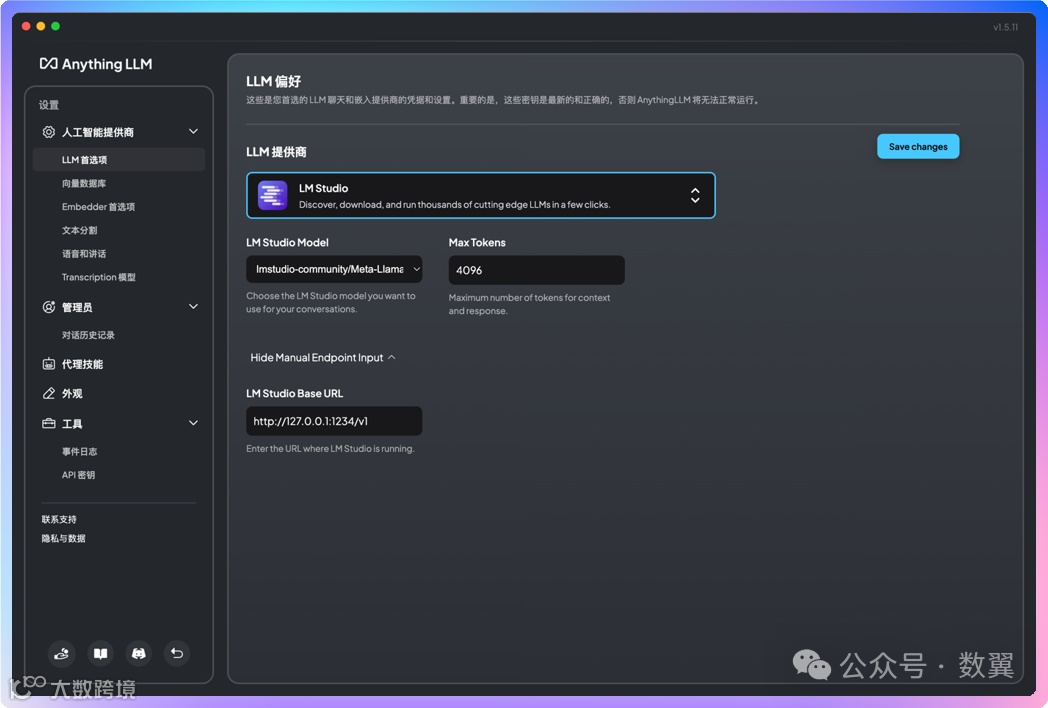Image resolution: width=1048 pixels, height=708 pixels.
Task: Select LLM 首选项 in sidebar
Action: pyautogui.click(x=119, y=160)
